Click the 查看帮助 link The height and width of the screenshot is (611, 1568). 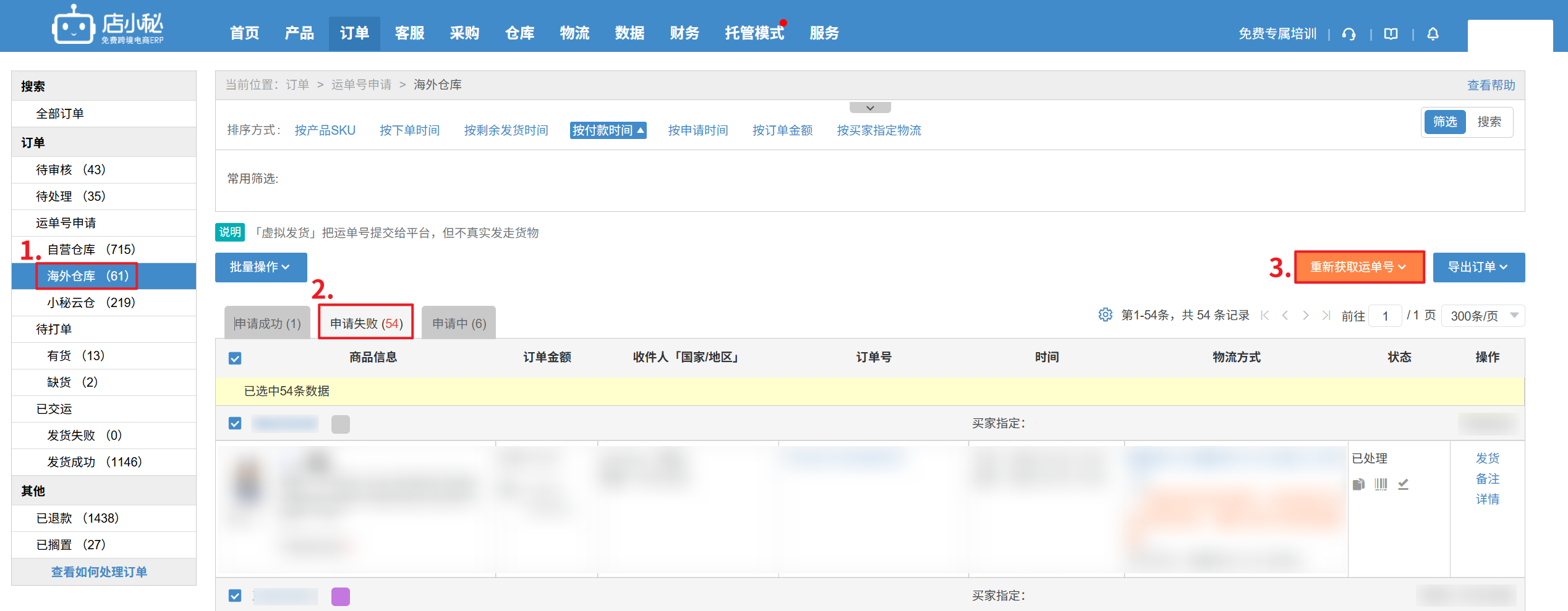pos(1491,85)
